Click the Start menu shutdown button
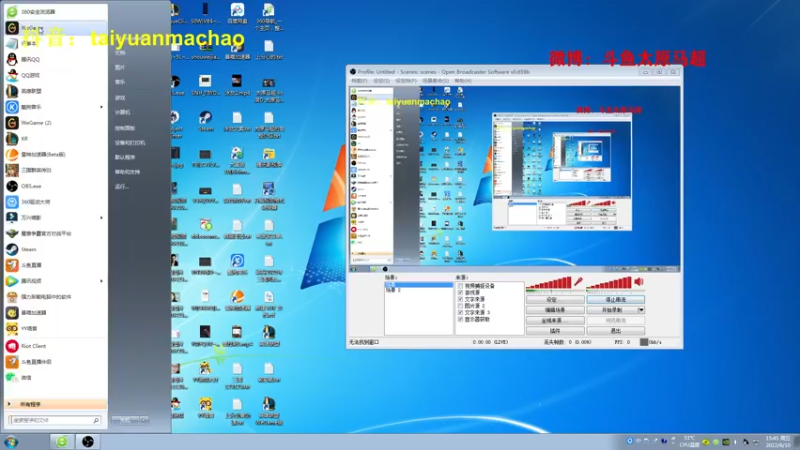 coord(126,420)
